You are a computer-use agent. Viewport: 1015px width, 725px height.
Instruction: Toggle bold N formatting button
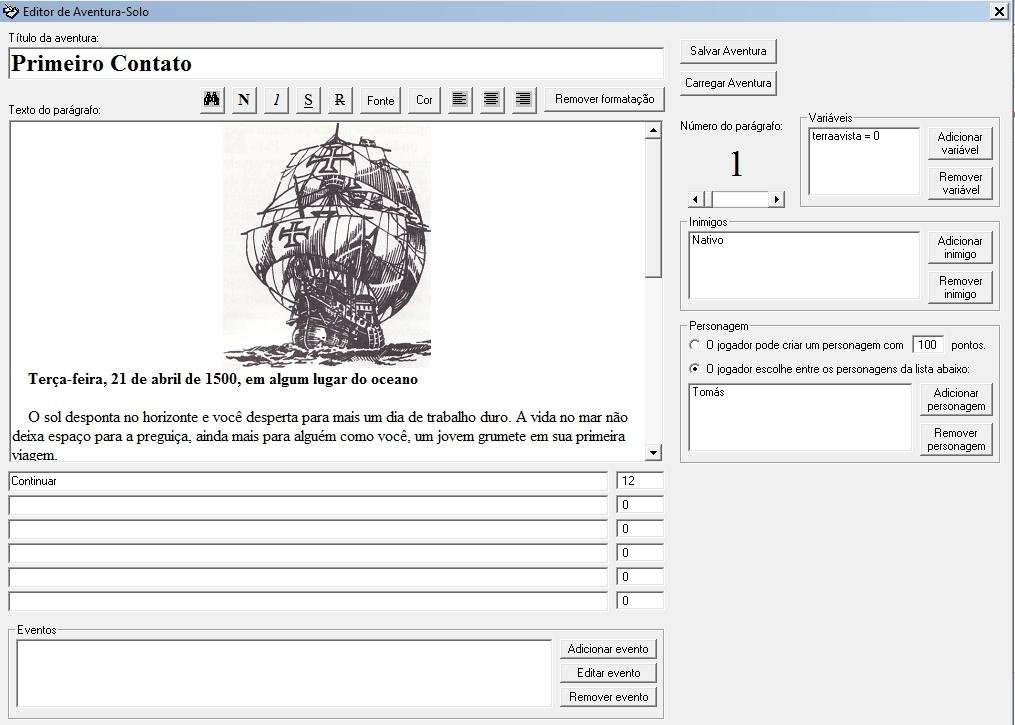coord(244,100)
